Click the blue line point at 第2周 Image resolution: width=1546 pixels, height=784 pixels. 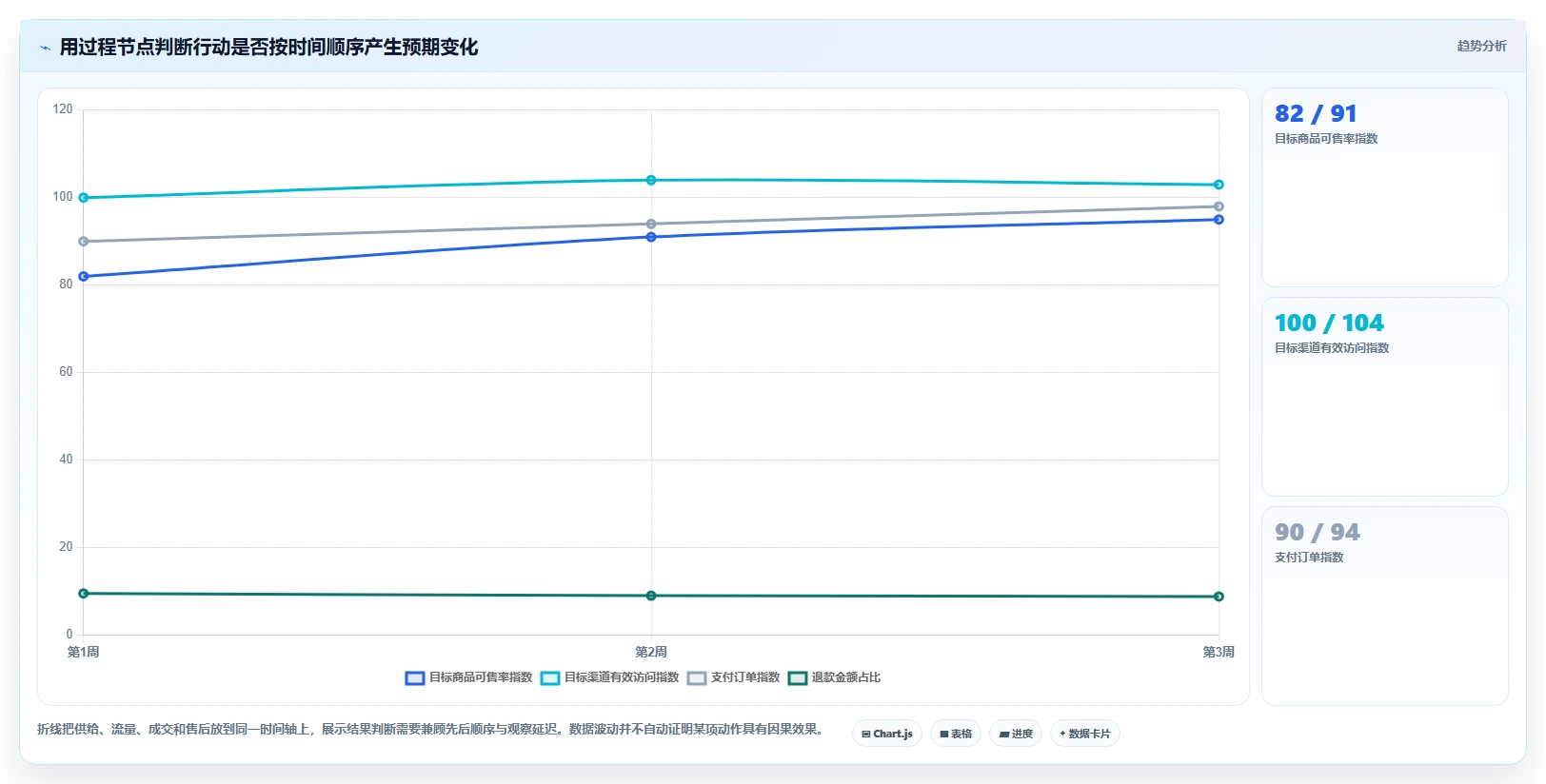(651, 237)
